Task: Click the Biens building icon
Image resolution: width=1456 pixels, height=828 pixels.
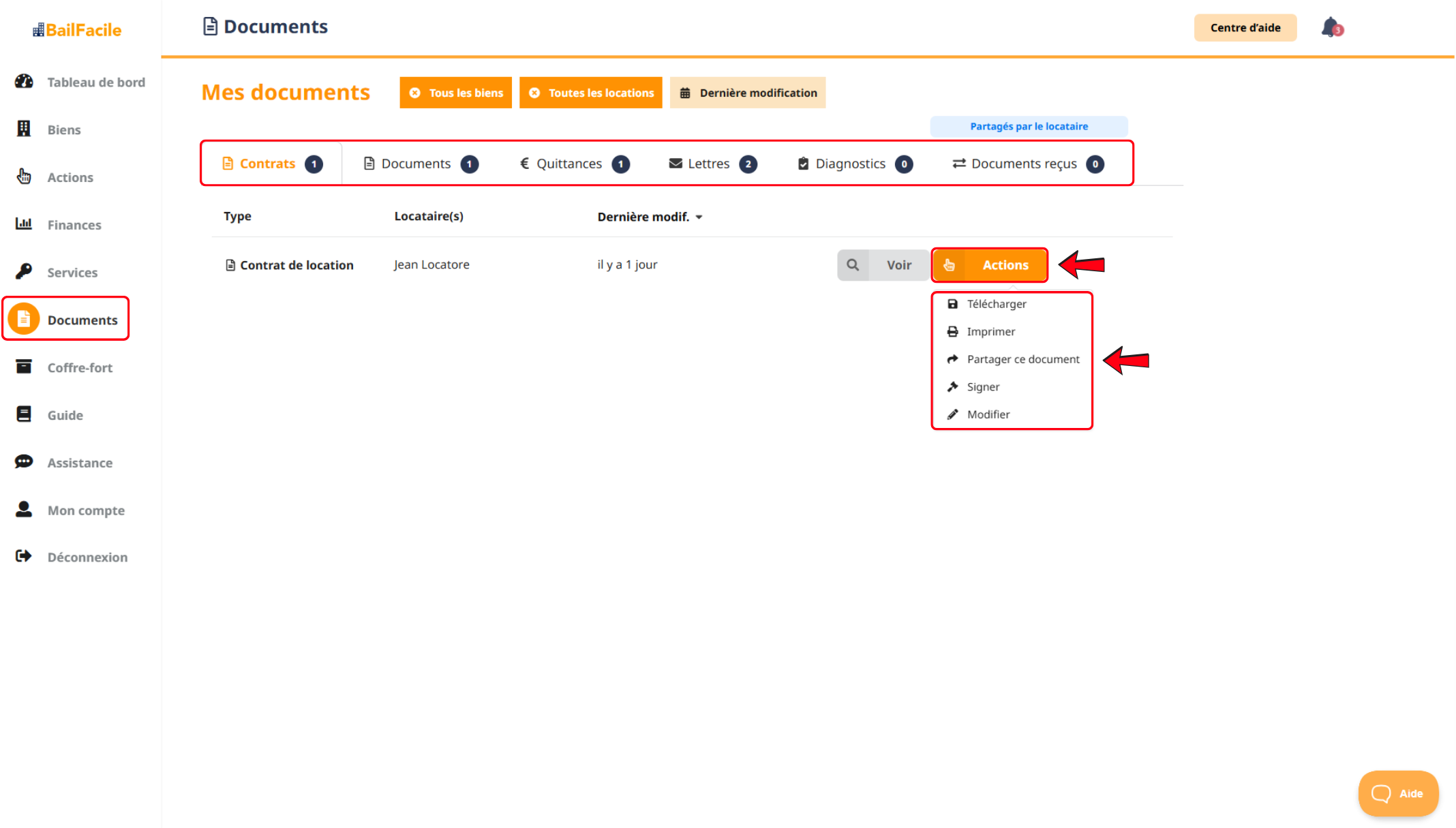Action: coord(24,129)
